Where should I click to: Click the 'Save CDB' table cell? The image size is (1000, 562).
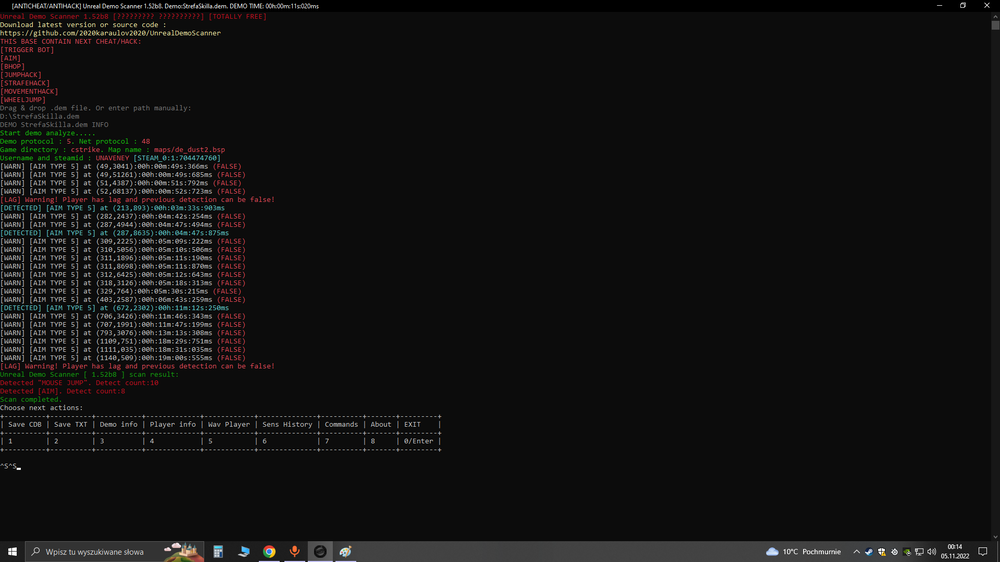[25, 424]
